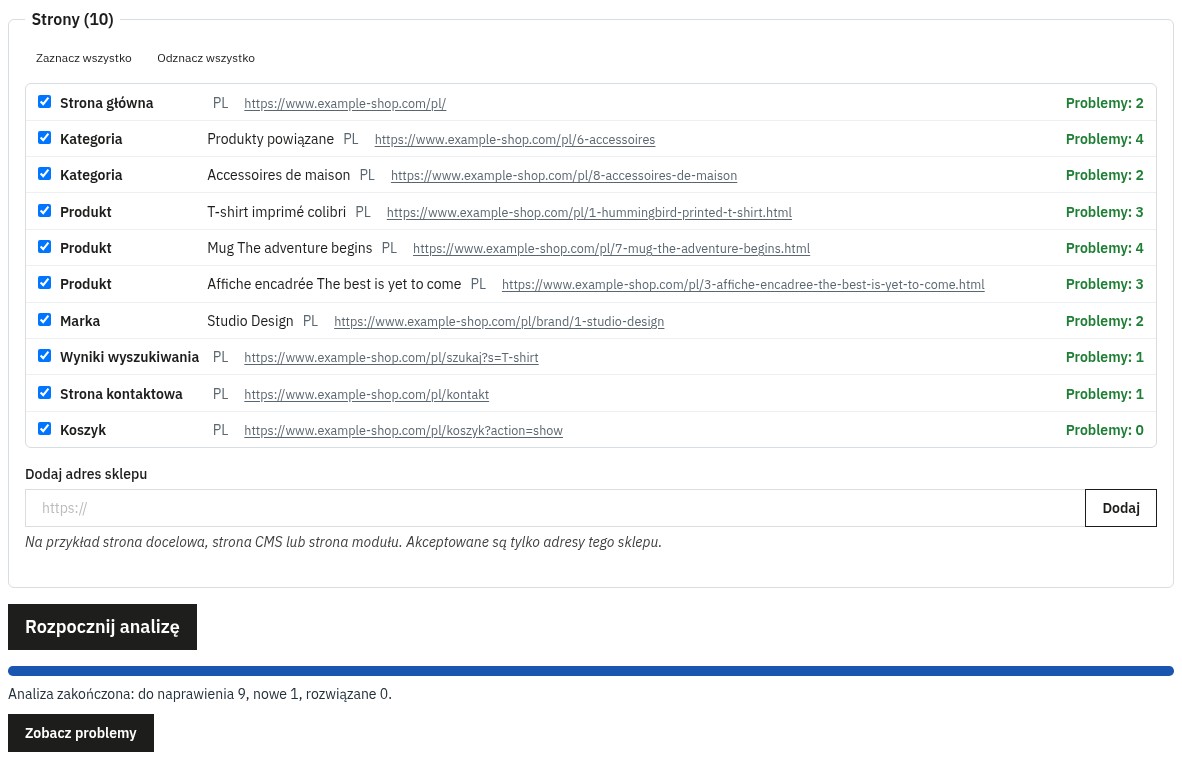Click the Dodaj button
The image size is (1182, 759).
point(1121,508)
